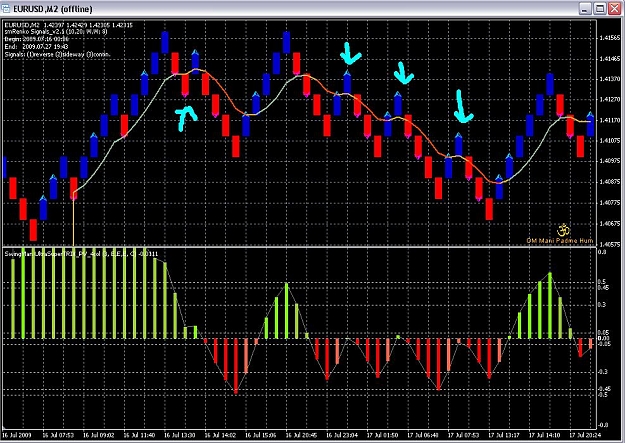
Task: Click the '16 Jul 15:06' time axis label
Action: pyautogui.click(x=261, y=435)
